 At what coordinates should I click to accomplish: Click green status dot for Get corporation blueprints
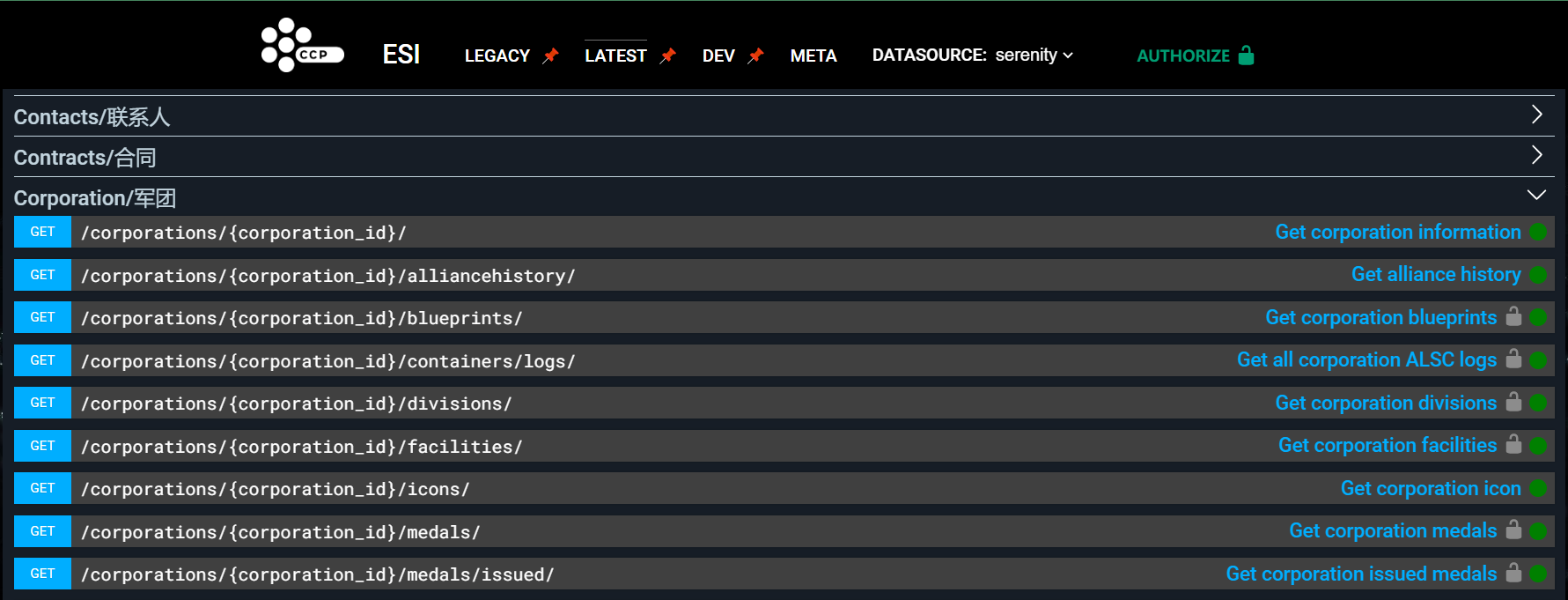click(1538, 317)
